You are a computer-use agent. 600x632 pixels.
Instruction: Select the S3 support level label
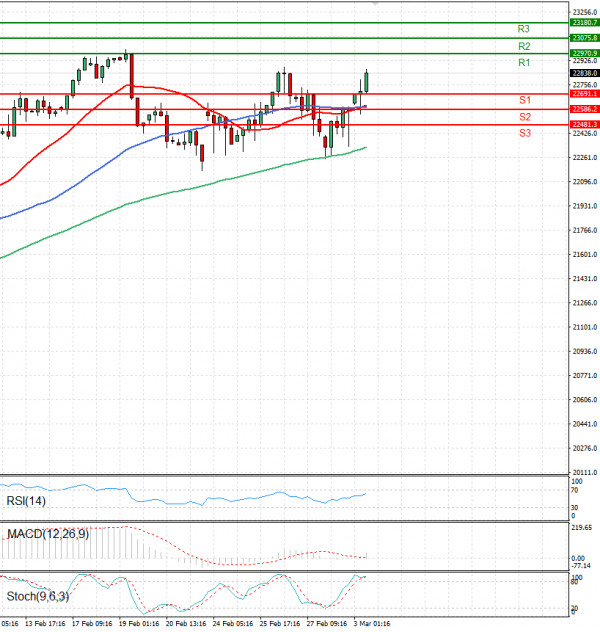click(524, 133)
